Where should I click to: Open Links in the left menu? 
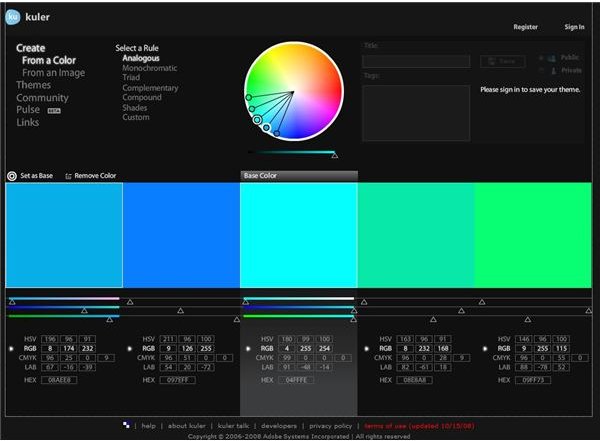[x=28, y=122]
